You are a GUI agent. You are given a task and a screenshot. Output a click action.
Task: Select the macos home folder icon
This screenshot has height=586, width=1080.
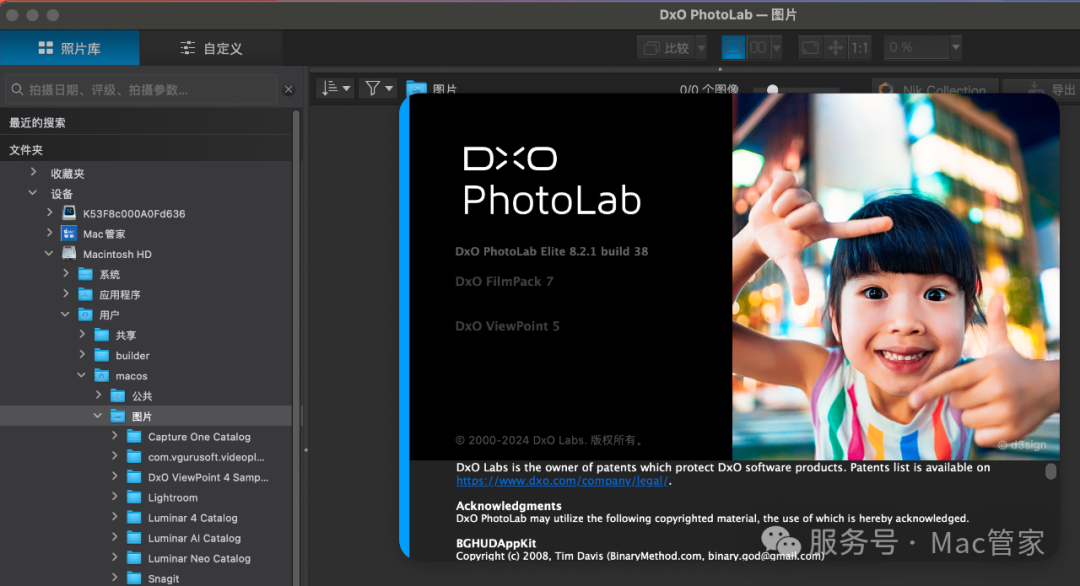102,376
